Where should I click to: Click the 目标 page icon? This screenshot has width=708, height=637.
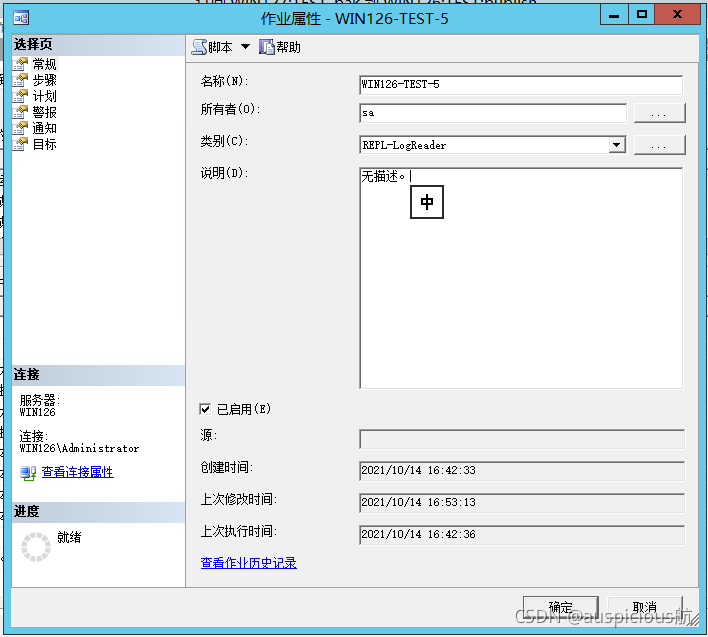pos(20,144)
